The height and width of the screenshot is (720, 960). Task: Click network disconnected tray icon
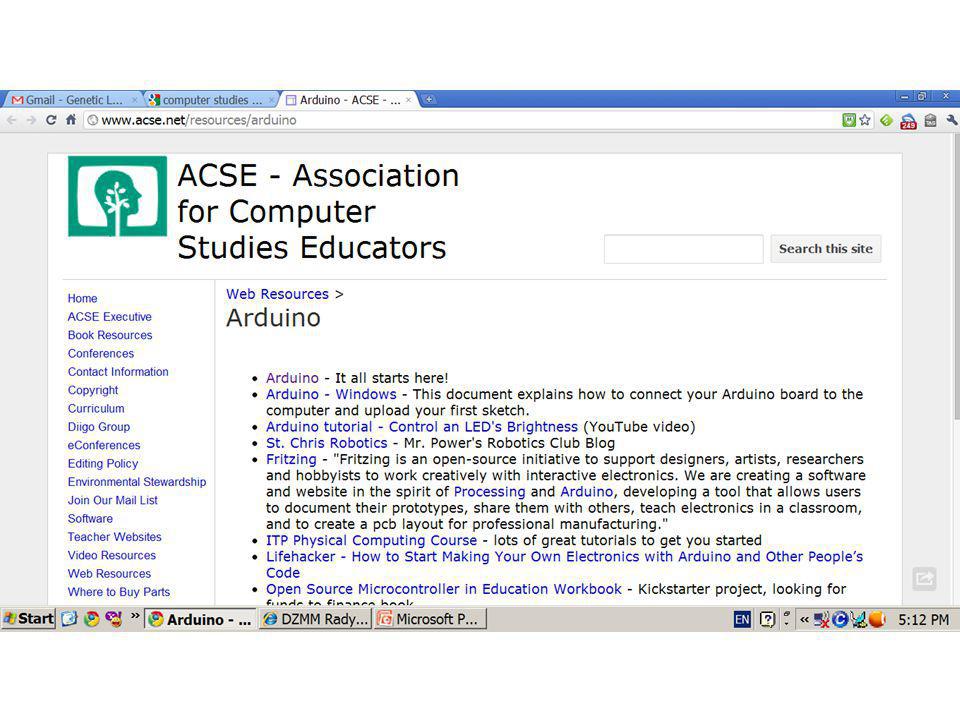coord(822,620)
